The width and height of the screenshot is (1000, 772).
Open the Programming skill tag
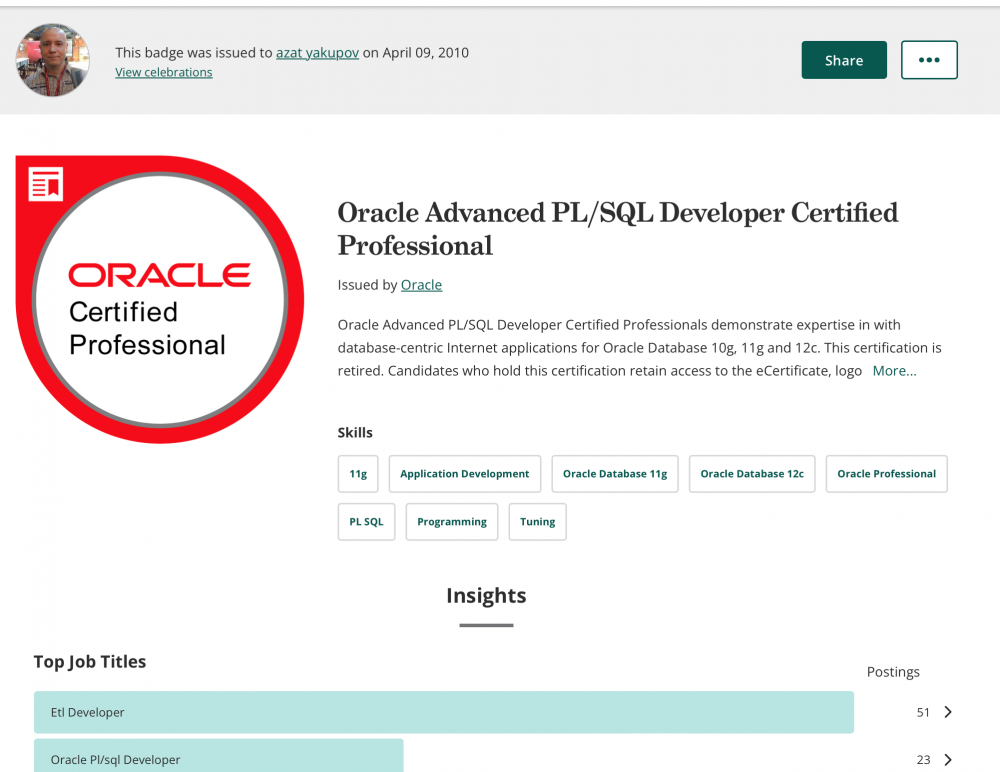(452, 522)
